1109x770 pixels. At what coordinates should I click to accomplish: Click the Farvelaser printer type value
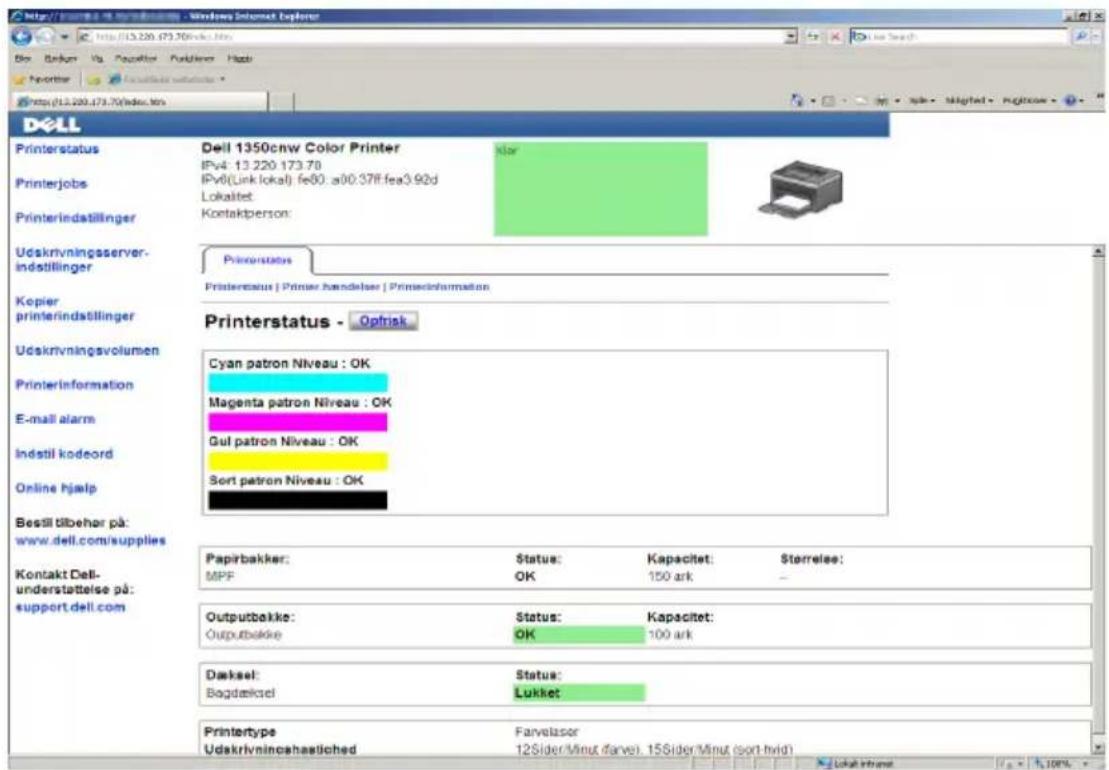(x=547, y=732)
